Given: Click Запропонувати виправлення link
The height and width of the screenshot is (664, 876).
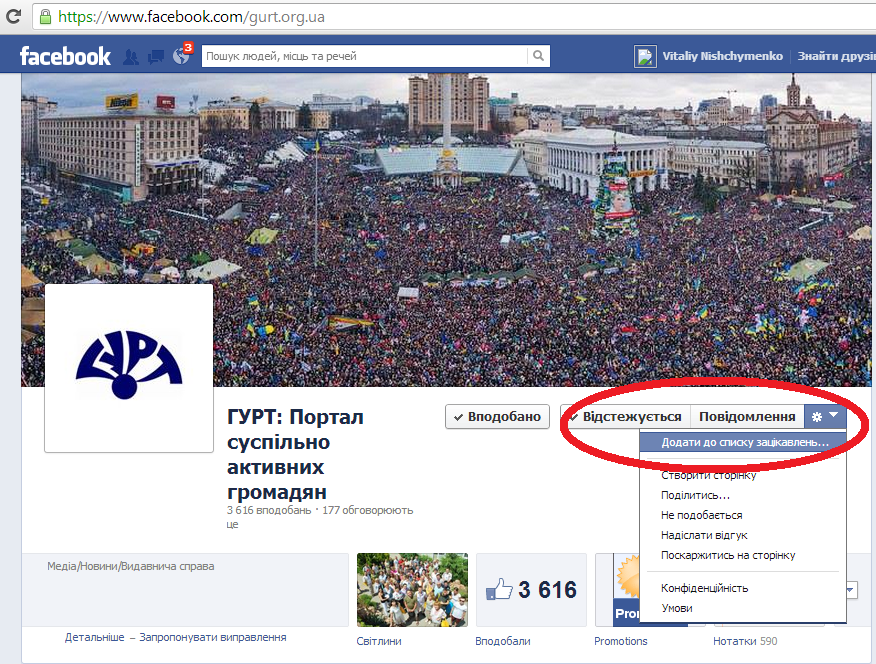Looking at the screenshot, I should (x=213, y=637).
